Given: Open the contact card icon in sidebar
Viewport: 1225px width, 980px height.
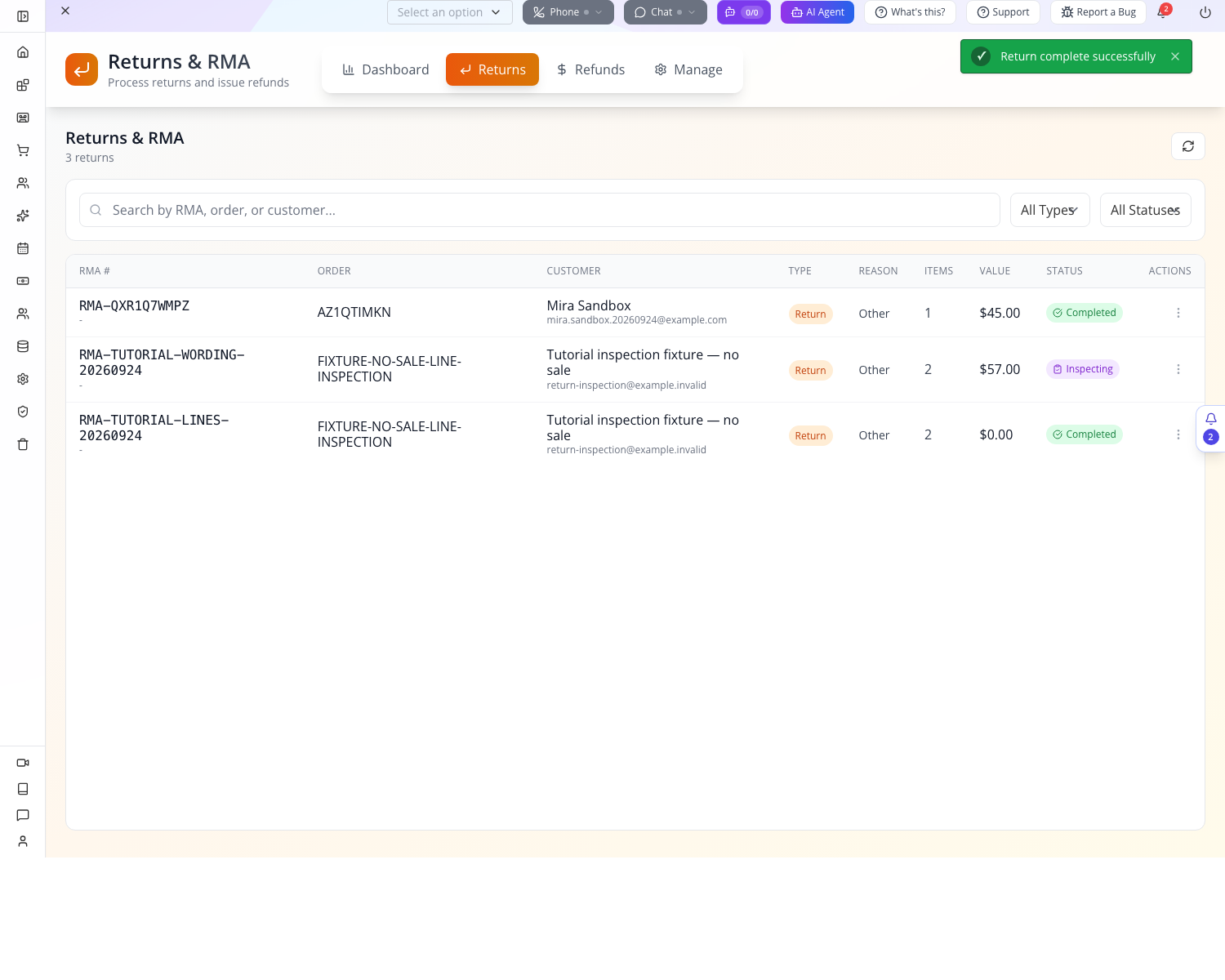Looking at the screenshot, I should pos(23,118).
